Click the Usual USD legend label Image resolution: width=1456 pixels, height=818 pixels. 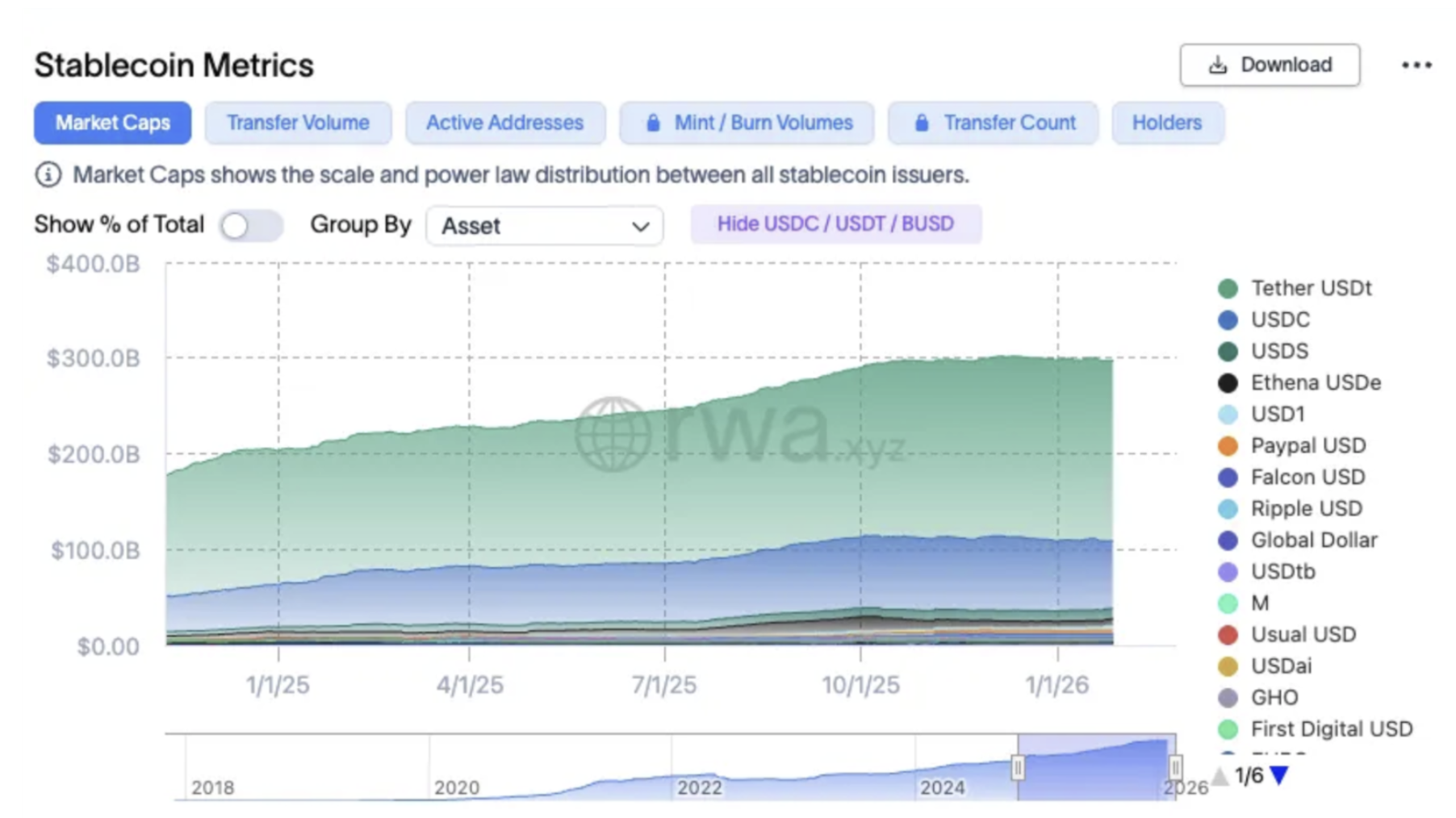(x=1303, y=634)
